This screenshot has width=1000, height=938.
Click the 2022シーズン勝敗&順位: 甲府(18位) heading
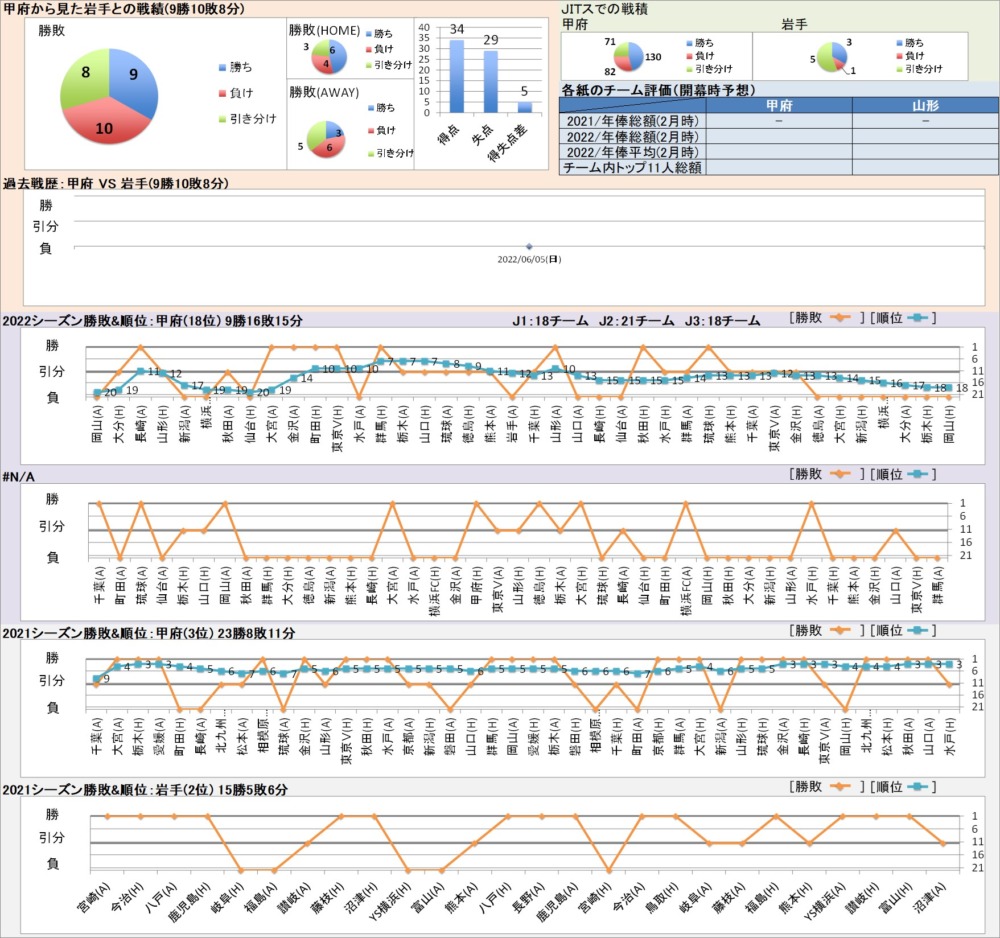click(x=152, y=321)
